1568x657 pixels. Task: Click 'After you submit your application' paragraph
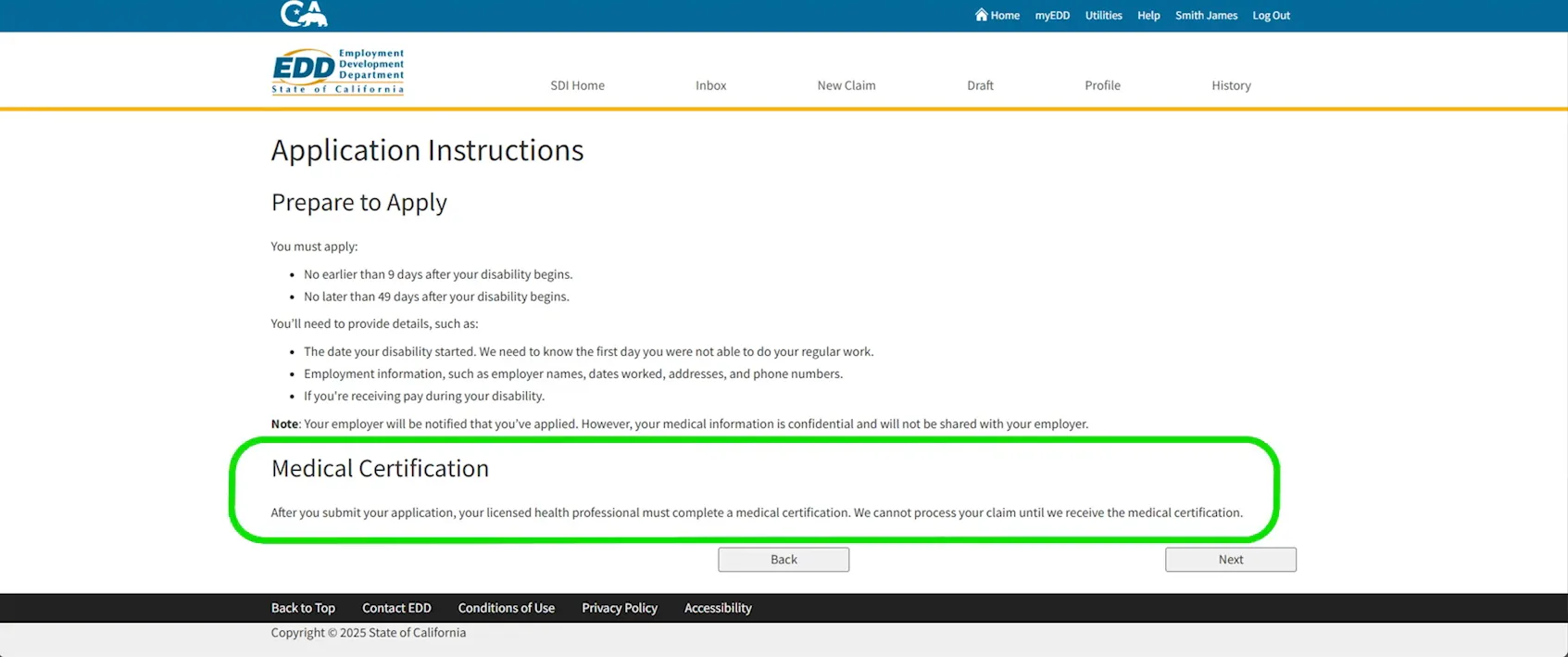point(757,512)
